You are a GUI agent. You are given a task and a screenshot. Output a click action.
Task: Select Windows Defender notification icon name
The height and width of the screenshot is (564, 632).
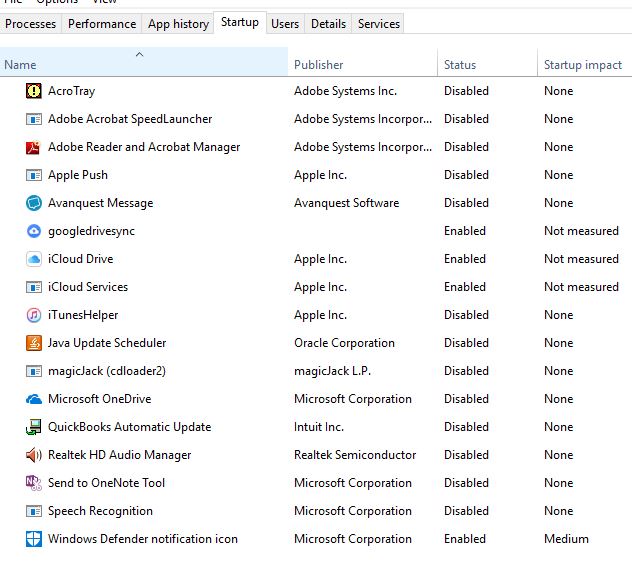143,539
